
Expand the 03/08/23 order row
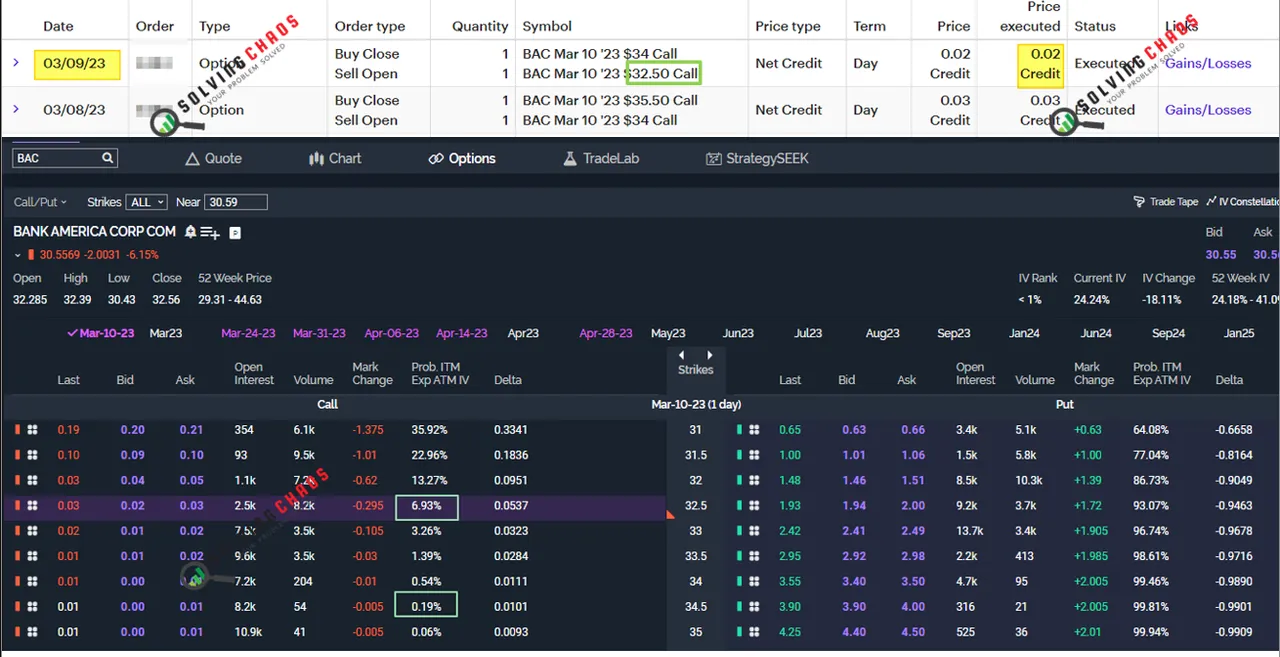16,110
